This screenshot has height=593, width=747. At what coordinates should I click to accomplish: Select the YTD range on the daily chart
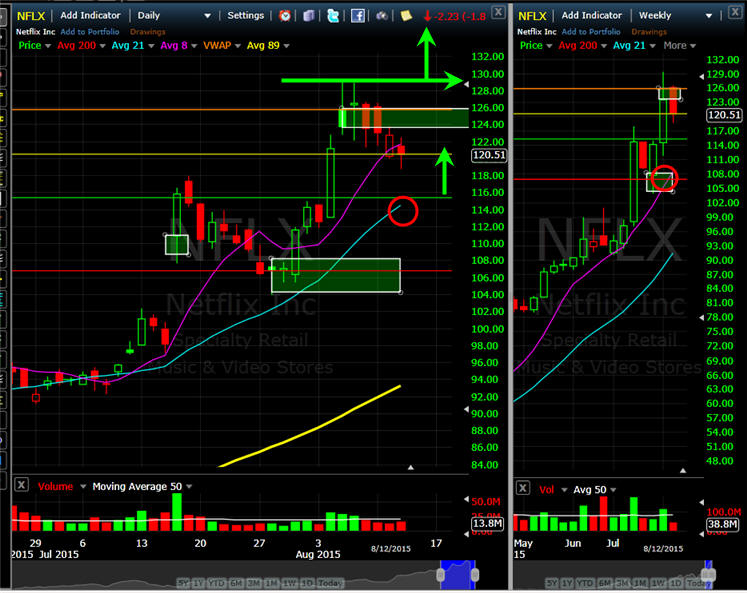click(217, 583)
